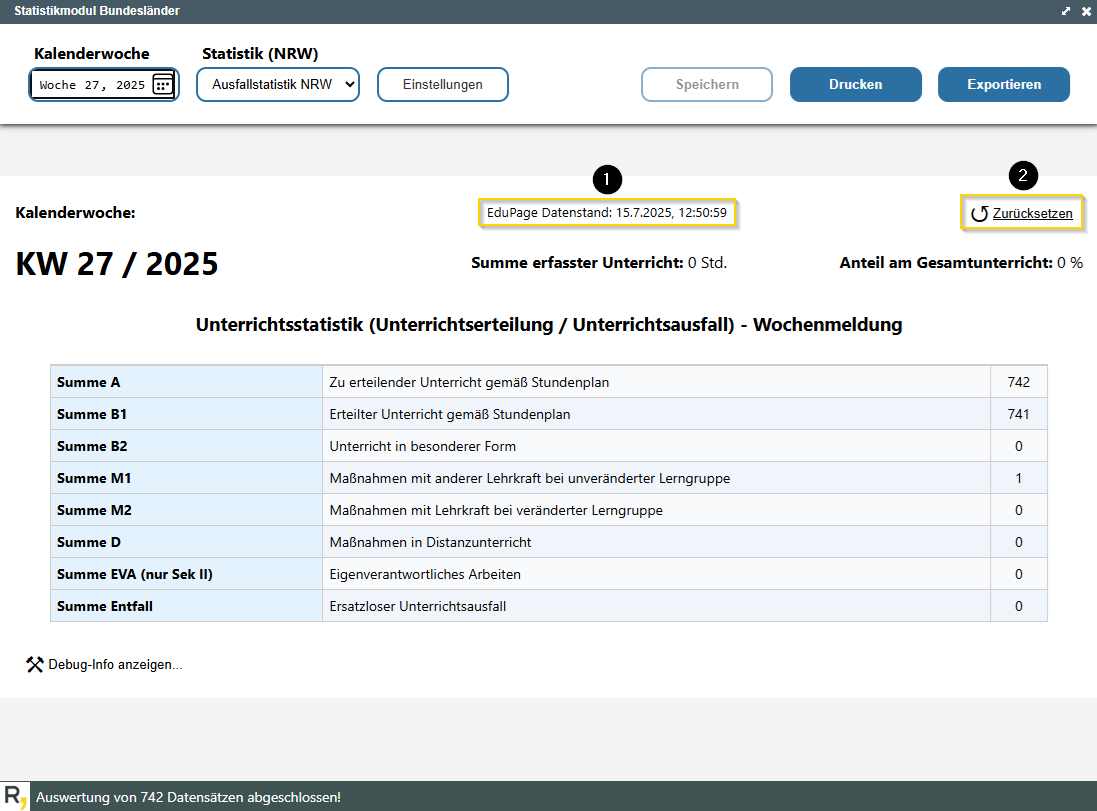Click the Summe B1 row label
This screenshot has height=811, width=1097.
[x=92, y=414]
